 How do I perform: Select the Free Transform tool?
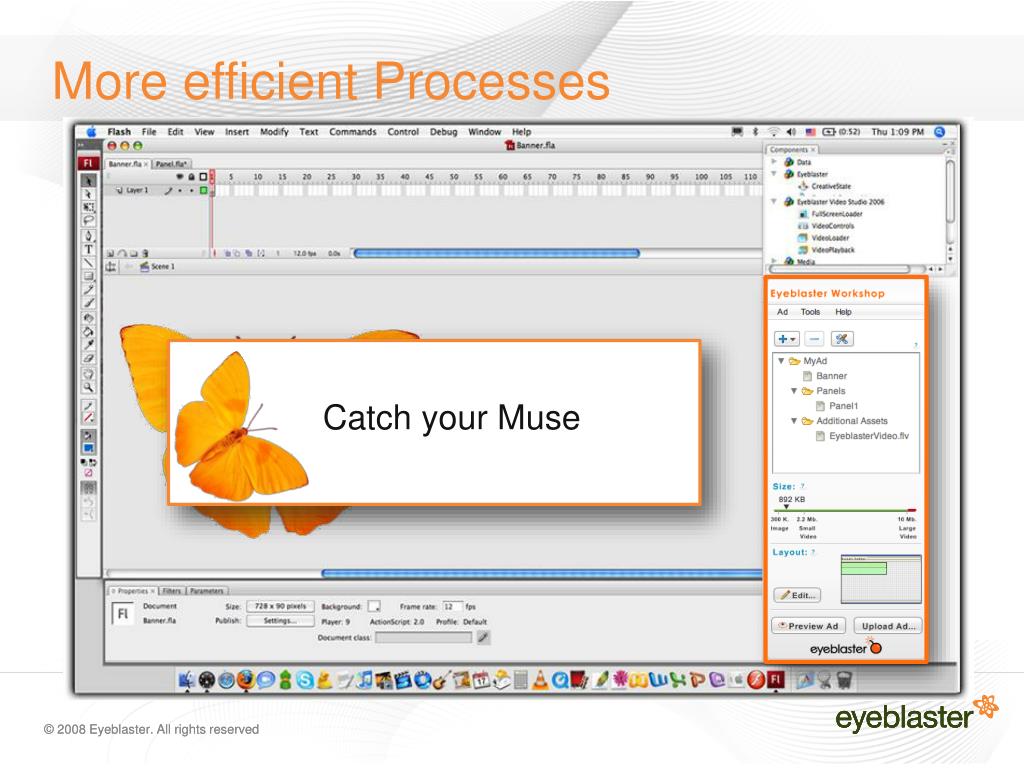click(88, 207)
